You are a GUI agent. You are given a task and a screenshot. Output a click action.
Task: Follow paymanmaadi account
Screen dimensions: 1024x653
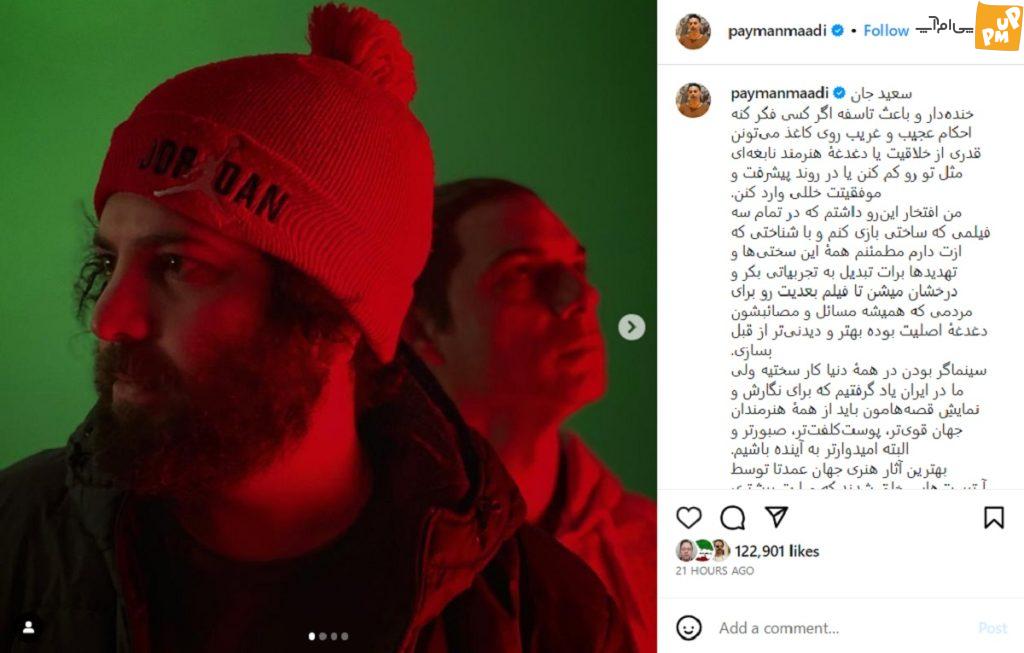[x=886, y=30]
